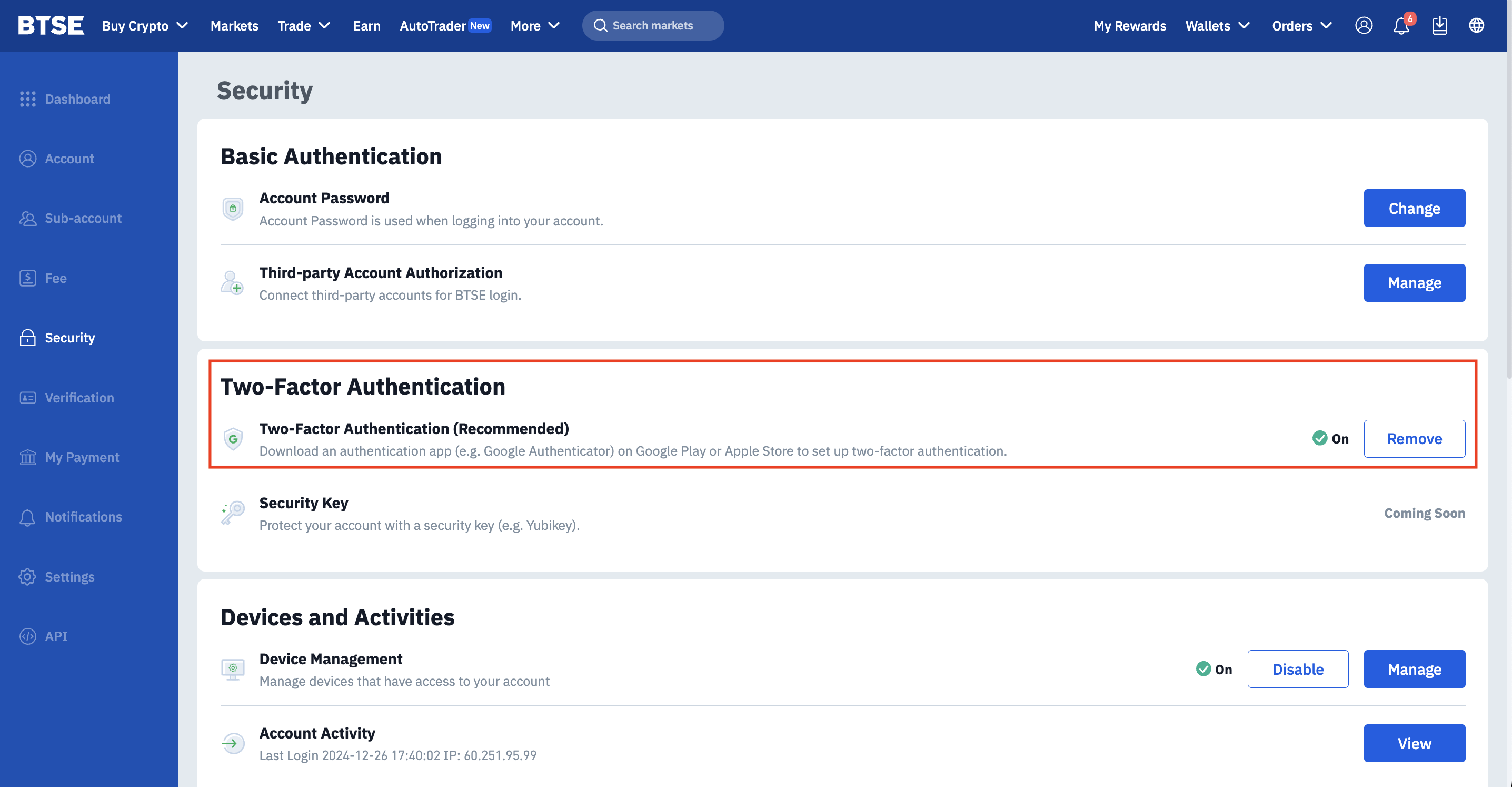Screen dimensions: 1512x787
Task: Click the notification bell icon
Action: 1401,26
